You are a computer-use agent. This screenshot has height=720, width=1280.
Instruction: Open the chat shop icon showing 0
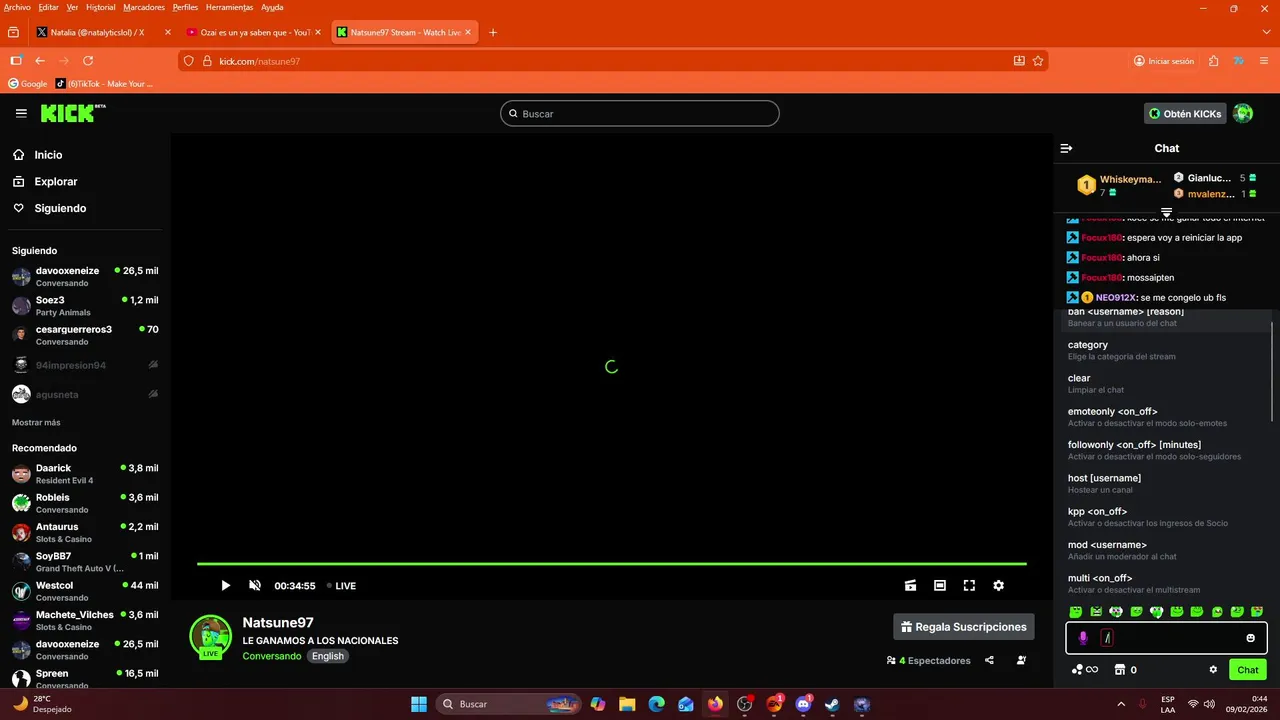pyautogui.click(x=1125, y=670)
